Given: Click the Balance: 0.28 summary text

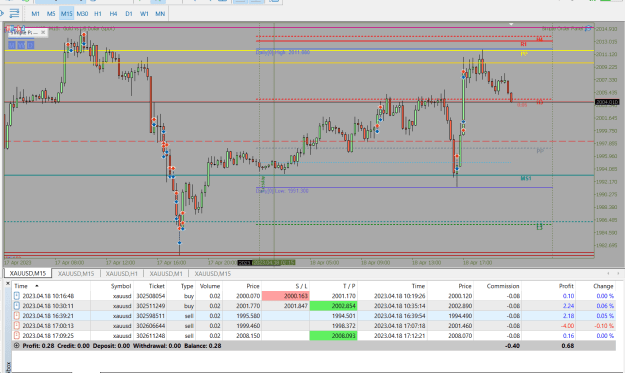Looking at the screenshot, I should pyautogui.click(x=202, y=346).
